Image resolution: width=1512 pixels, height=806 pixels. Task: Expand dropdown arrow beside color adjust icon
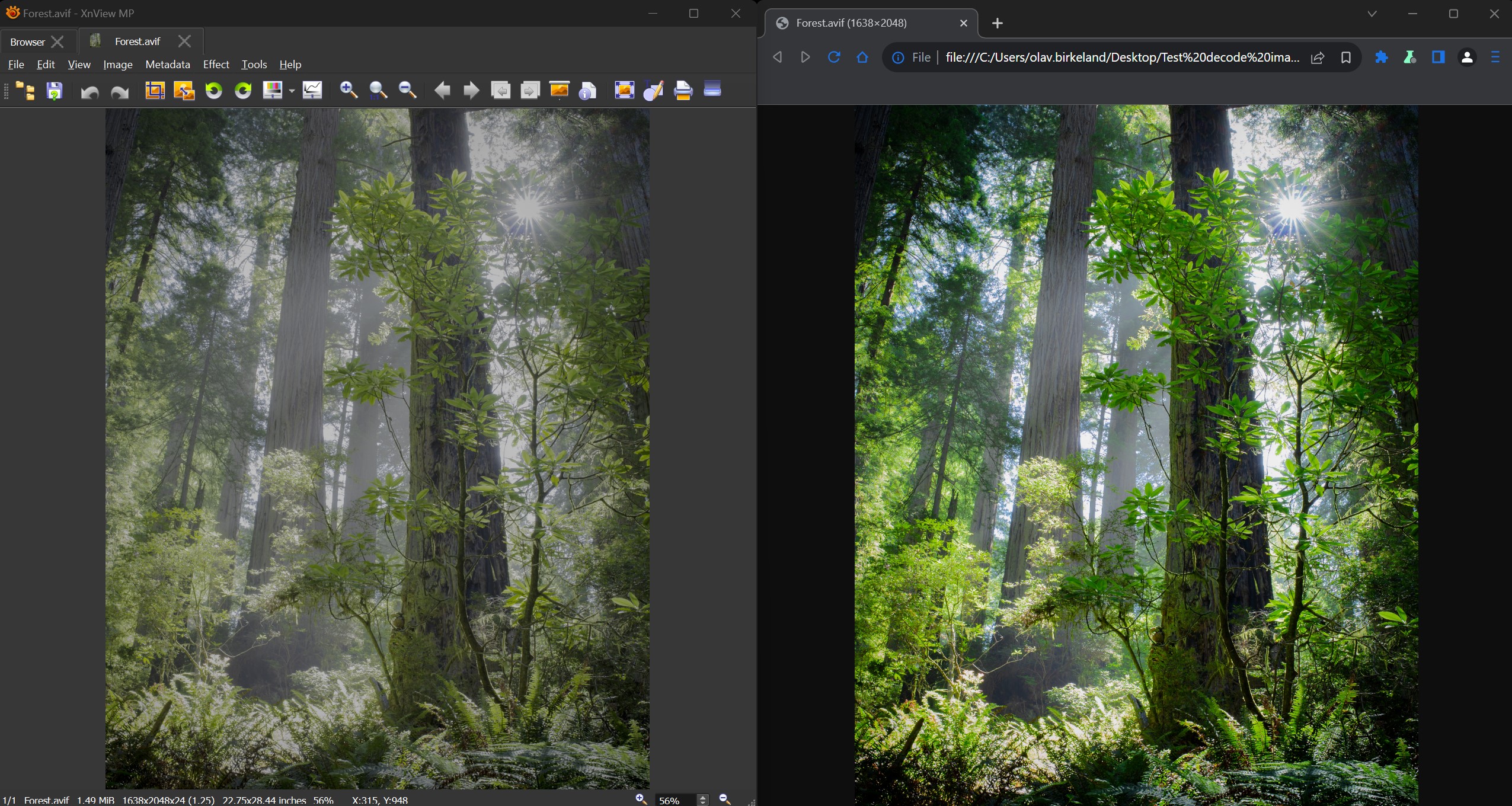[292, 91]
